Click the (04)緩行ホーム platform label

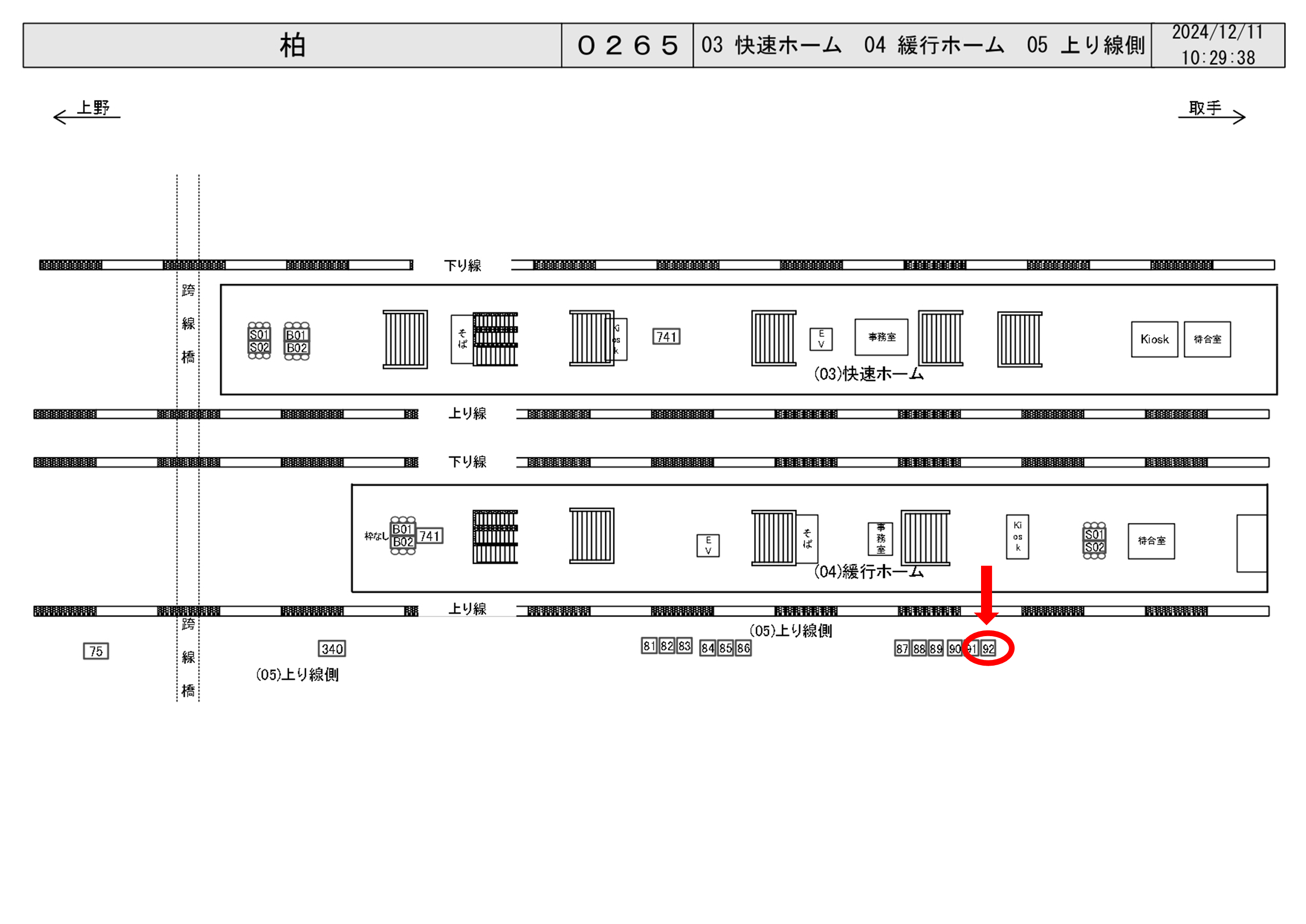(869, 572)
